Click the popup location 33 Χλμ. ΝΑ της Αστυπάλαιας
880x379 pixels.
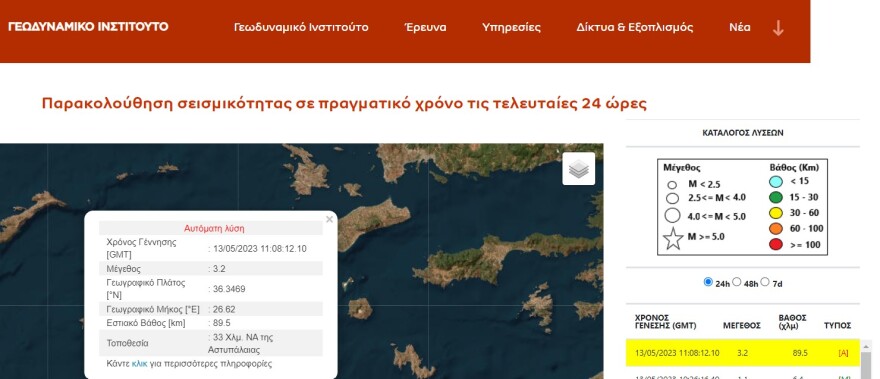240,344
